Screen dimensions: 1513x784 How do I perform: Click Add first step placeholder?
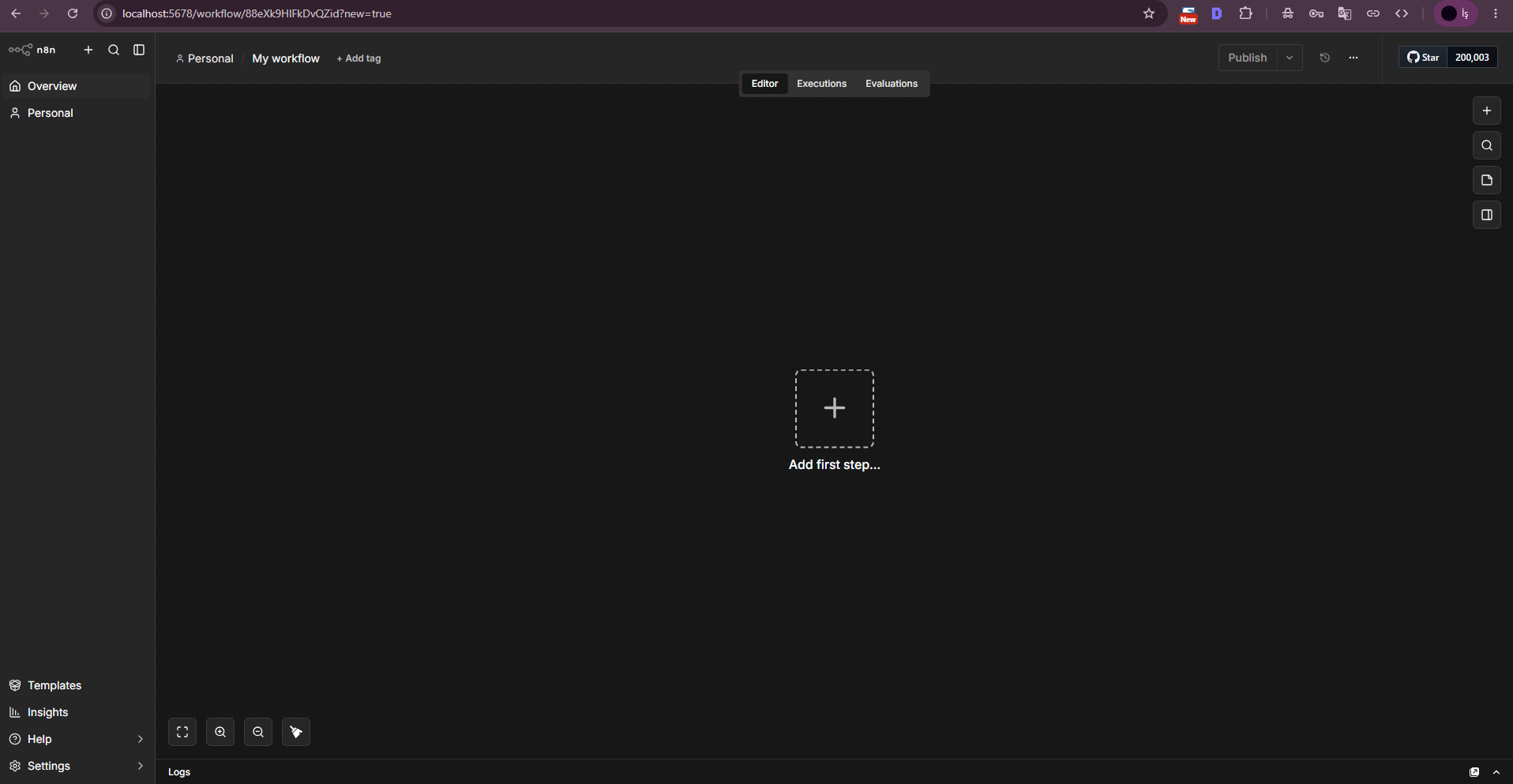pos(835,408)
